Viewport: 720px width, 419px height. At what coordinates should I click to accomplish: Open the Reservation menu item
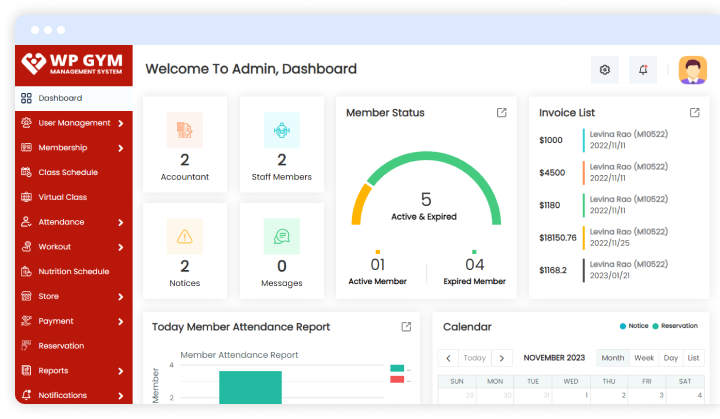click(x=73, y=346)
